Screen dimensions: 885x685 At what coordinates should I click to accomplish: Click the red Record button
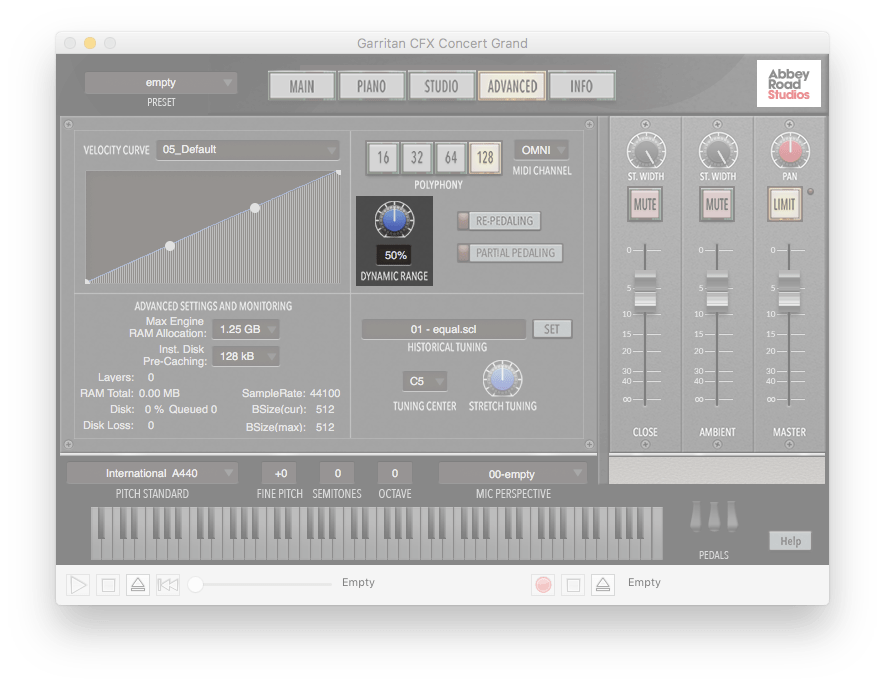pyautogui.click(x=543, y=585)
